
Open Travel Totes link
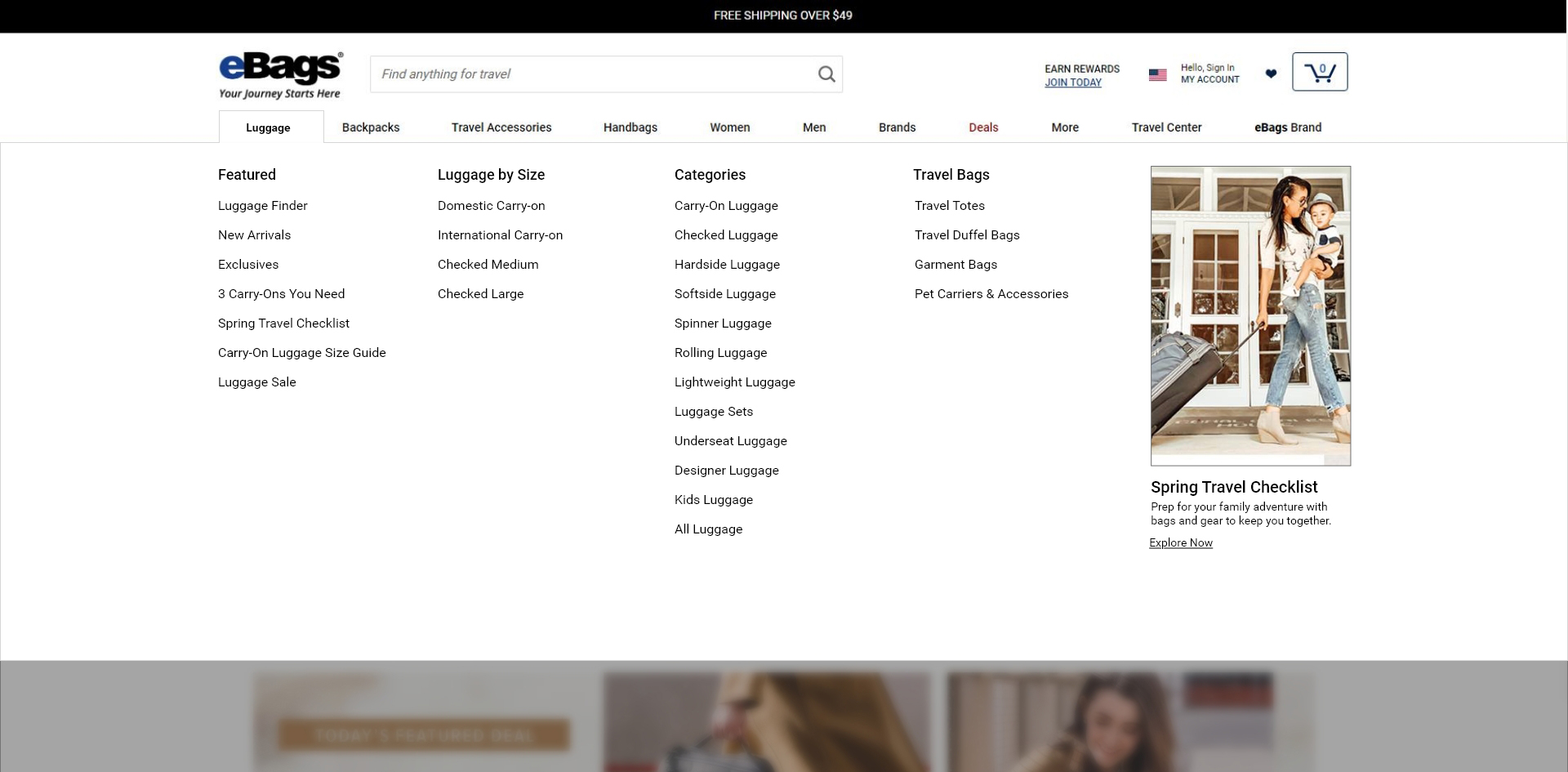(x=950, y=206)
